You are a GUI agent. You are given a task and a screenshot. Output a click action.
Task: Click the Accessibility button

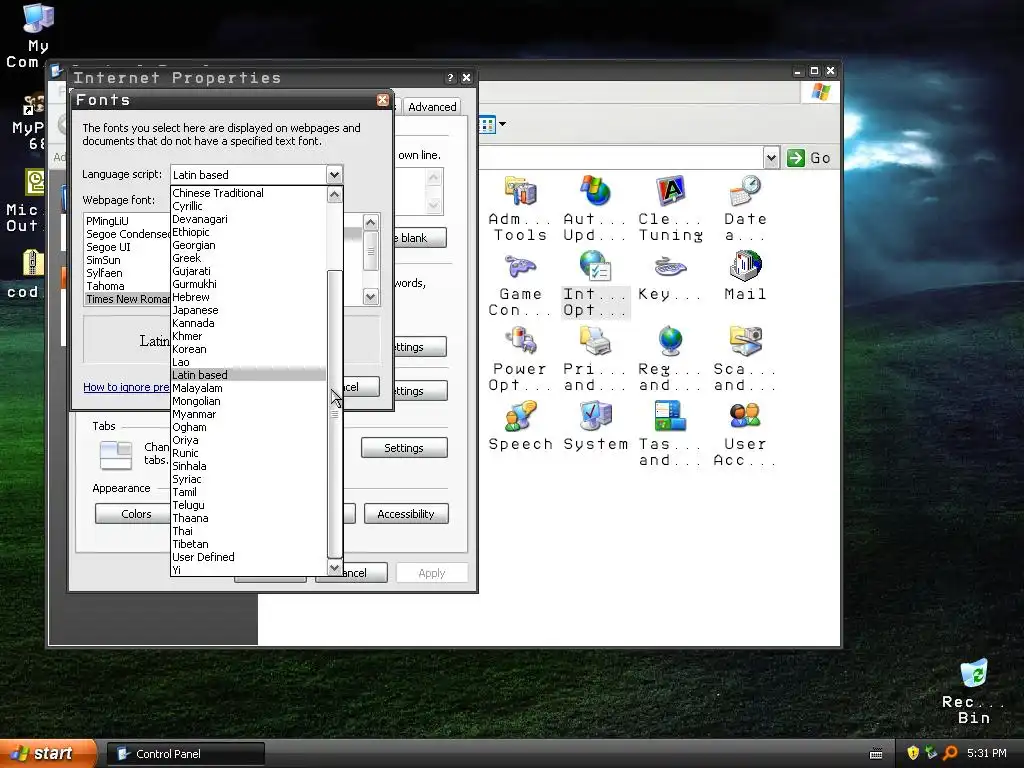pyautogui.click(x=406, y=514)
